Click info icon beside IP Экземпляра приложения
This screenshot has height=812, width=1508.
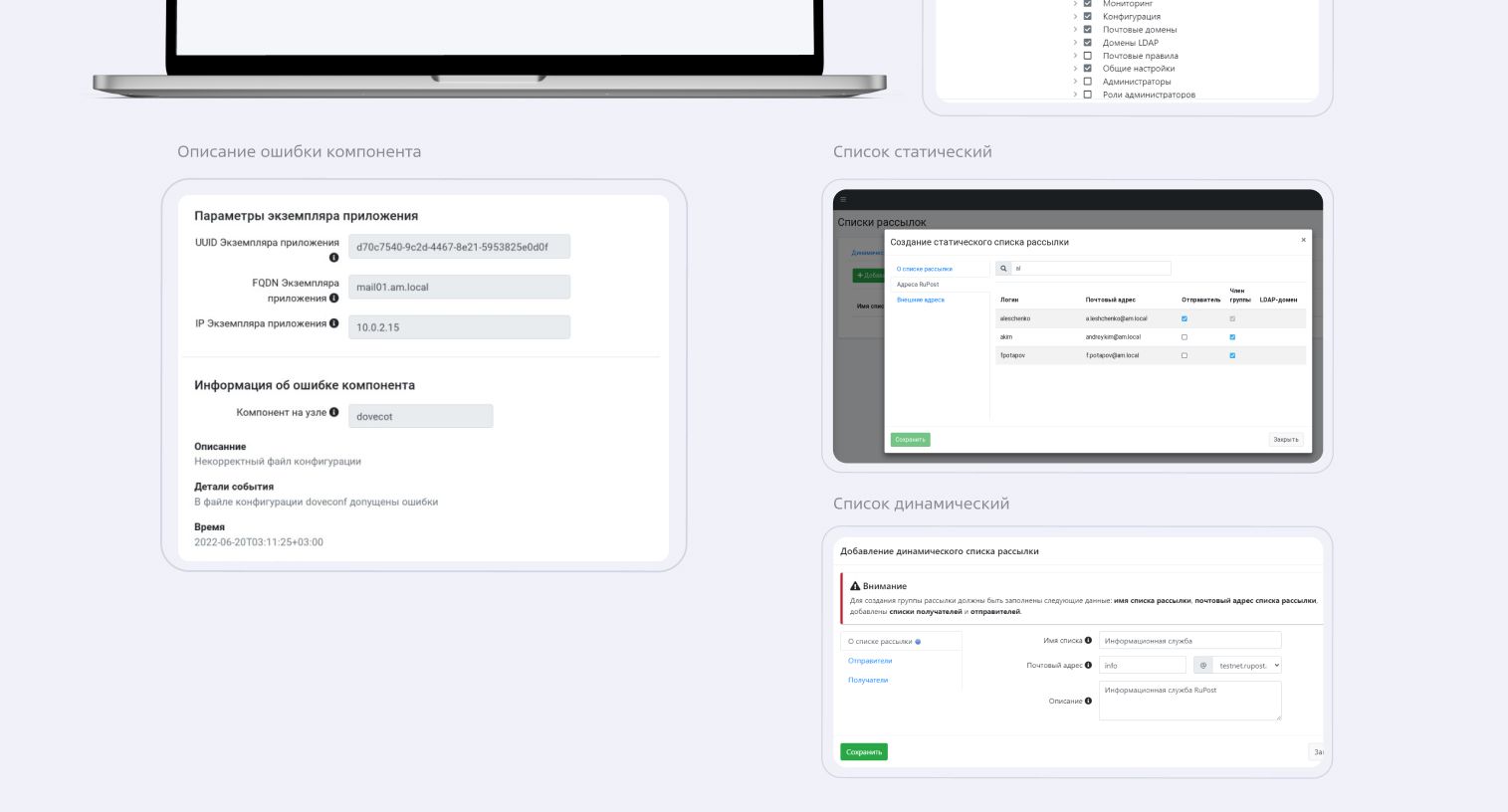333,323
